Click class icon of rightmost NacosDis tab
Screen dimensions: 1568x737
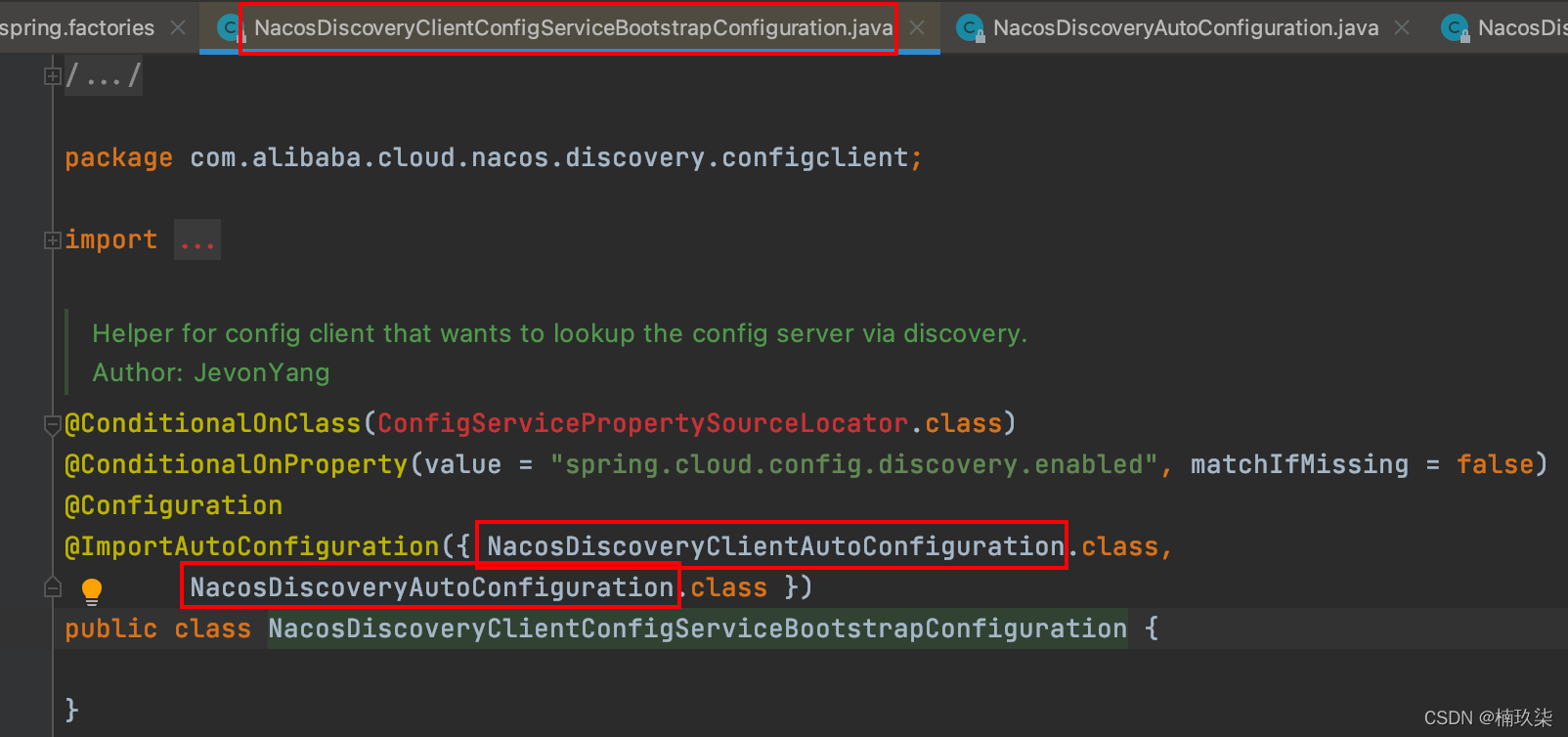pos(1455,28)
